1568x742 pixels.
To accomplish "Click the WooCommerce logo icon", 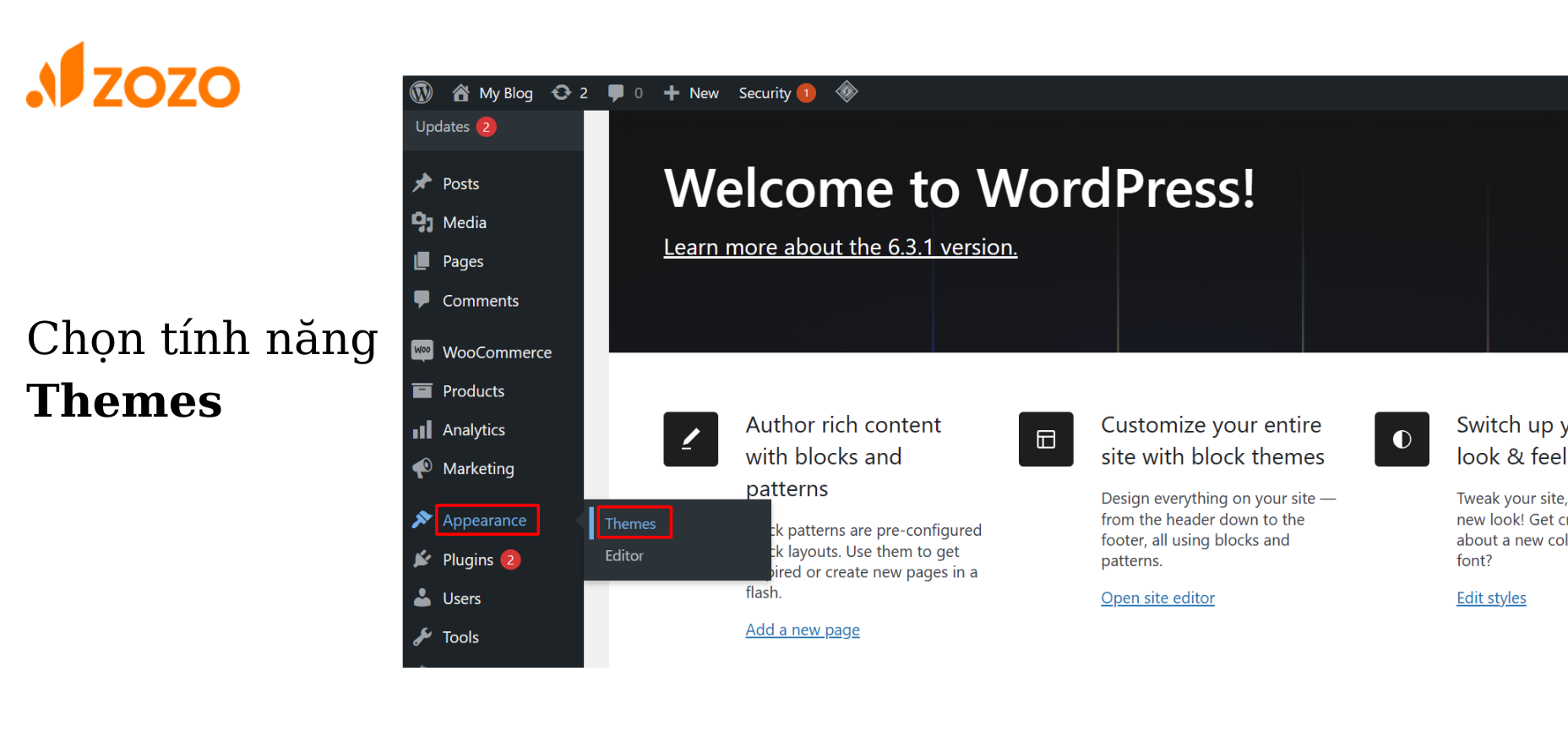I will [x=422, y=350].
